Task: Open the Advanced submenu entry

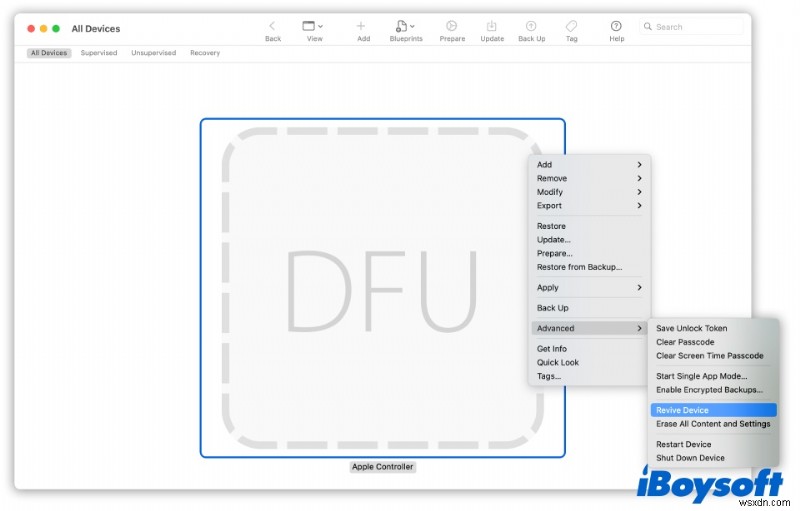Action: pos(590,329)
